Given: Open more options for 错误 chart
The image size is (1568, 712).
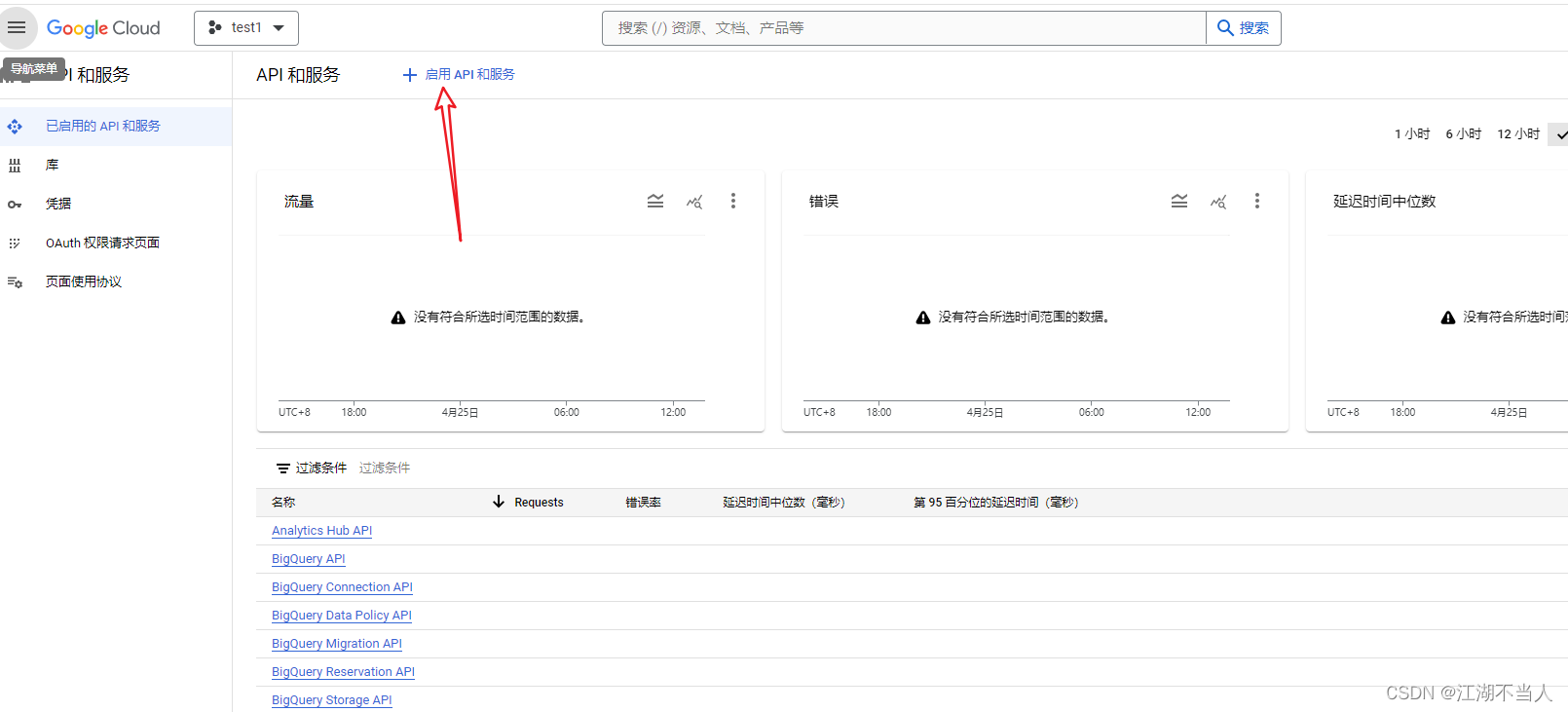Looking at the screenshot, I should [1257, 201].
